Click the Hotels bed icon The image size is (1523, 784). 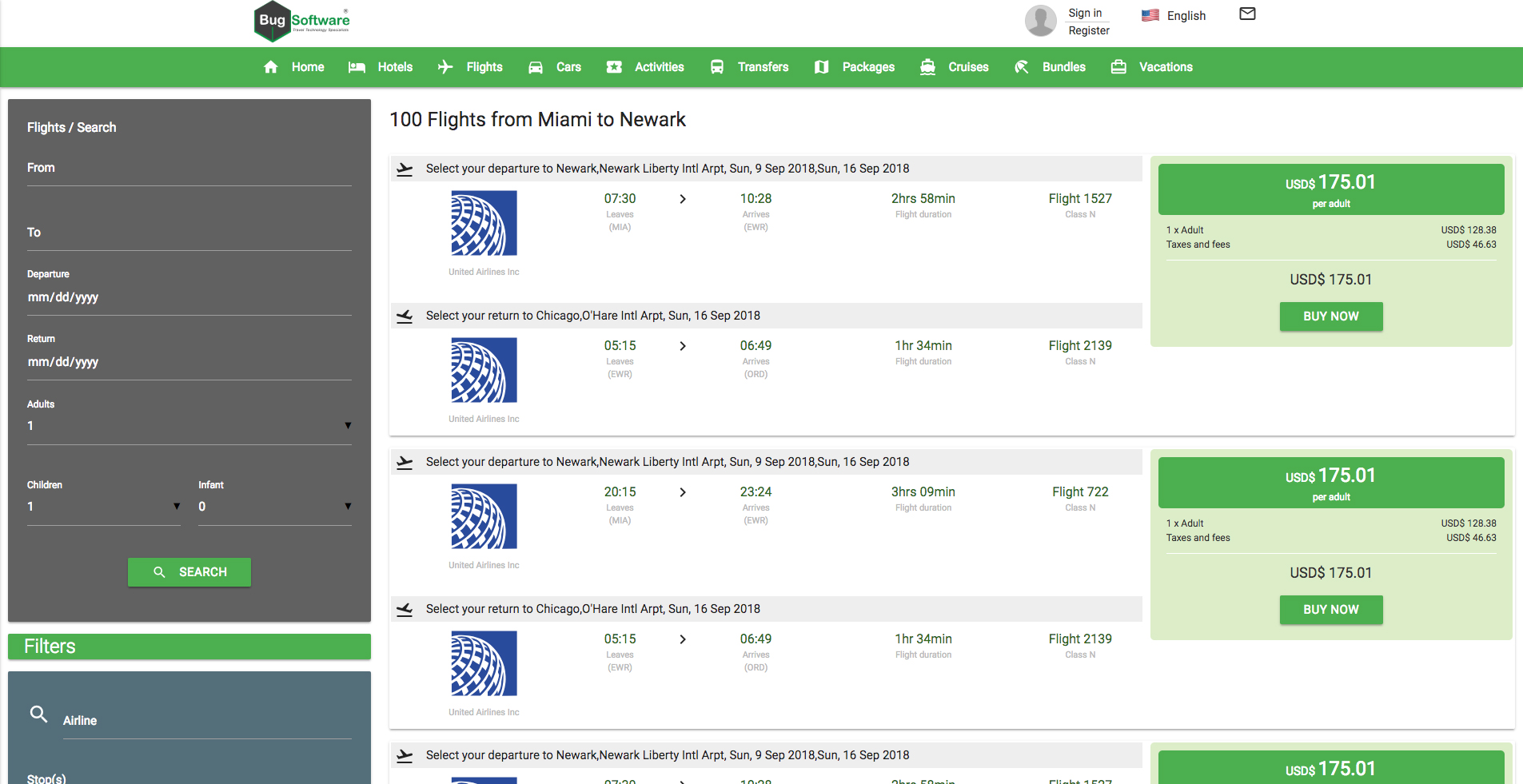point(357,67)
